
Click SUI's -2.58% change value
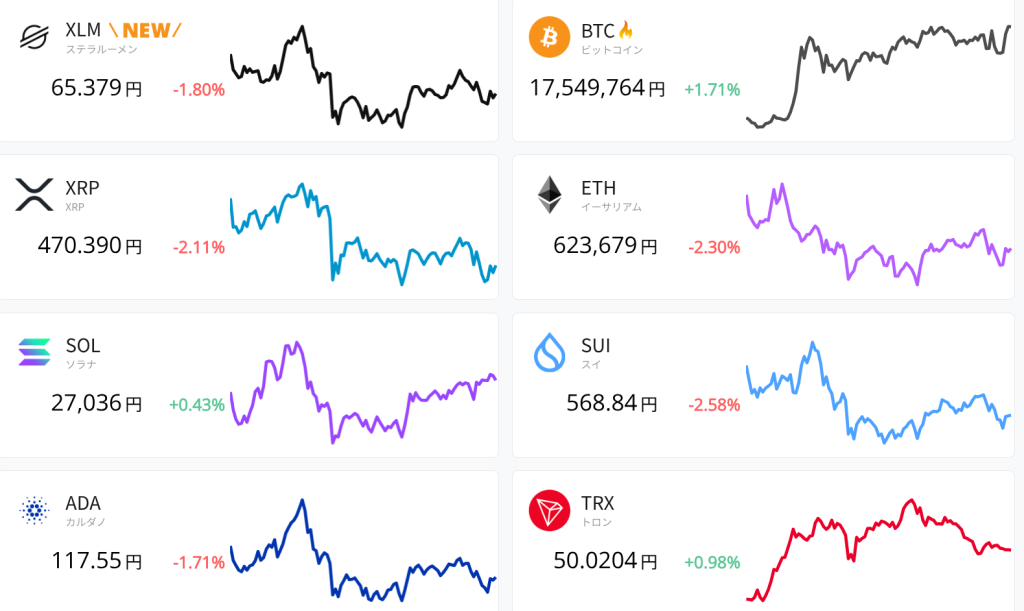714,405
